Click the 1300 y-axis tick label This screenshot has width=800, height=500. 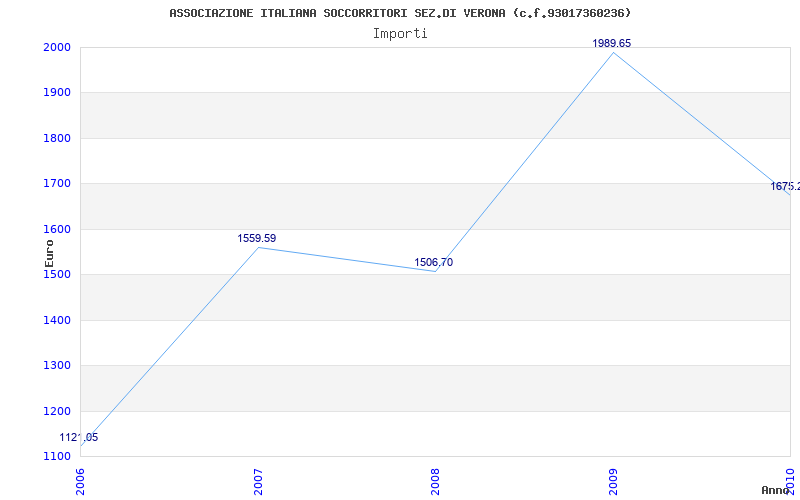pos(57,366)
